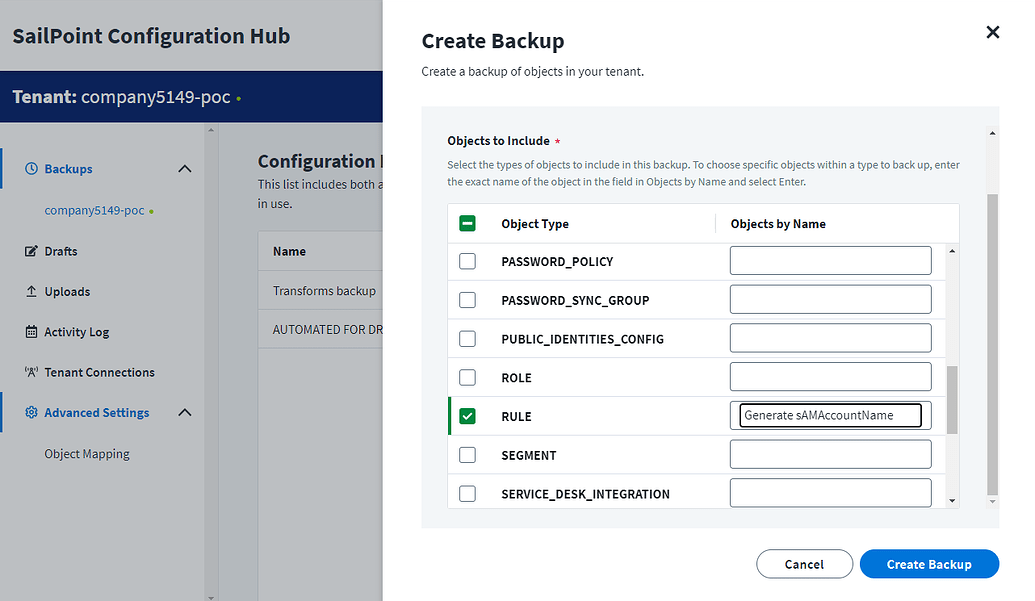
Task: Click the ROLE Objects by Name field
Action: [x=830, y=377]
